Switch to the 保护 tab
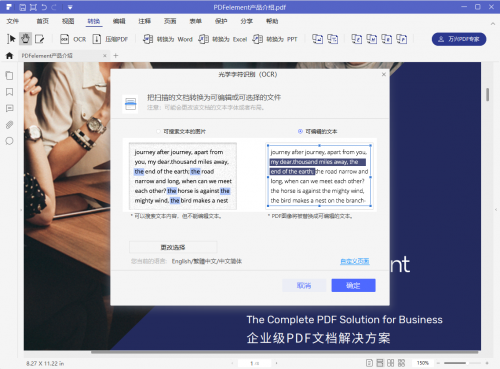500x369 pixels. 221,21
